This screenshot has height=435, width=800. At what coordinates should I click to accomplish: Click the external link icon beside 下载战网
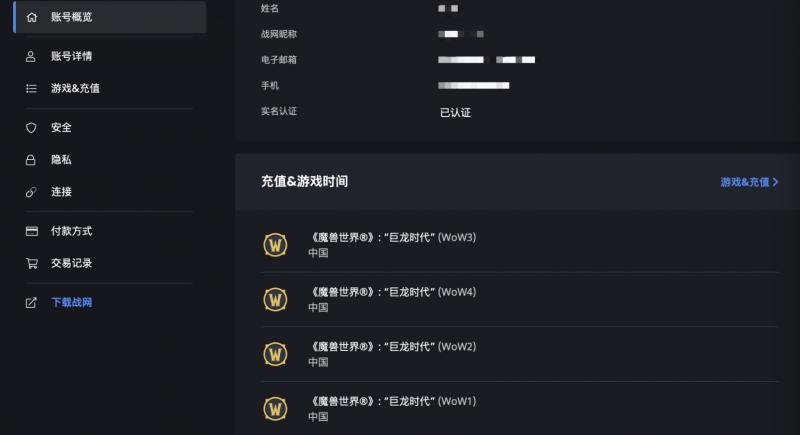pyautogui.click(x=31, y=302)
